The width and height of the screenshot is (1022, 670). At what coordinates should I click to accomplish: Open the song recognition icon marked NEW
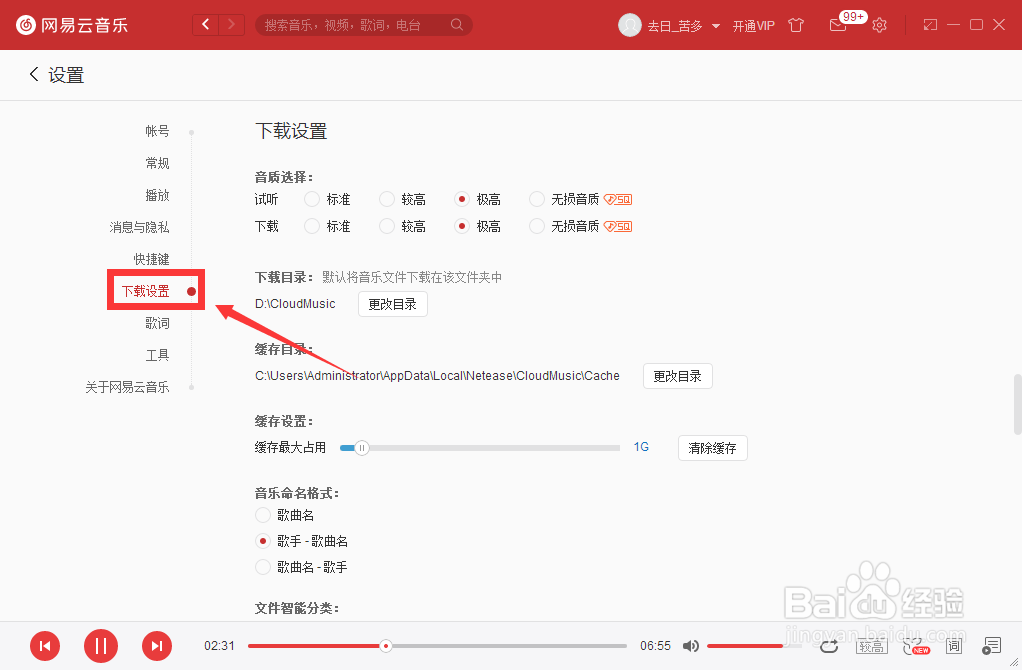912,646
